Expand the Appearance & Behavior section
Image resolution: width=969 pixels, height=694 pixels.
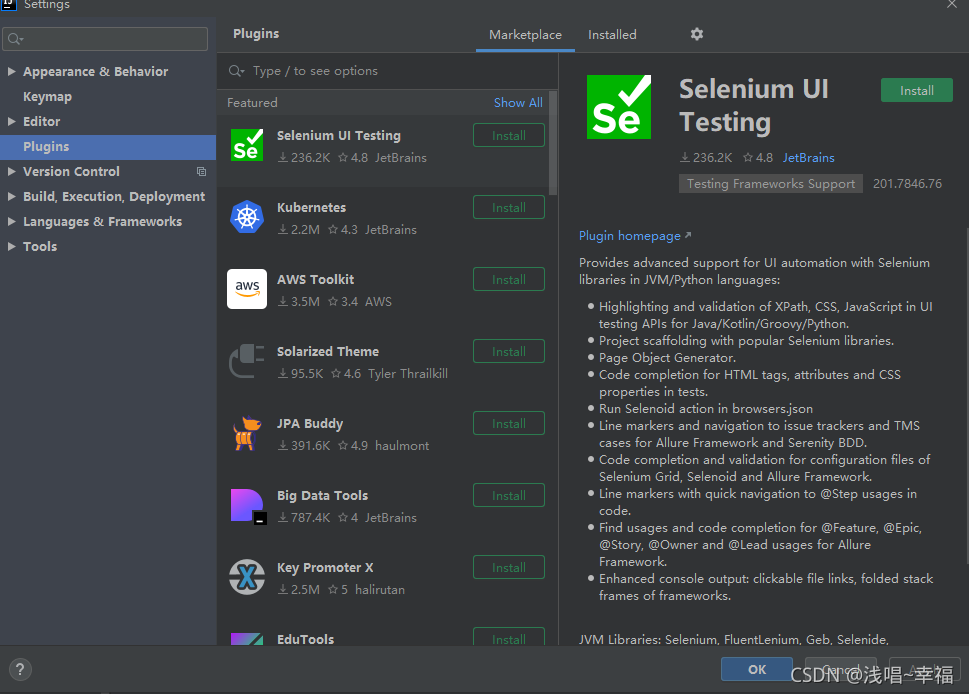[12, 72]
